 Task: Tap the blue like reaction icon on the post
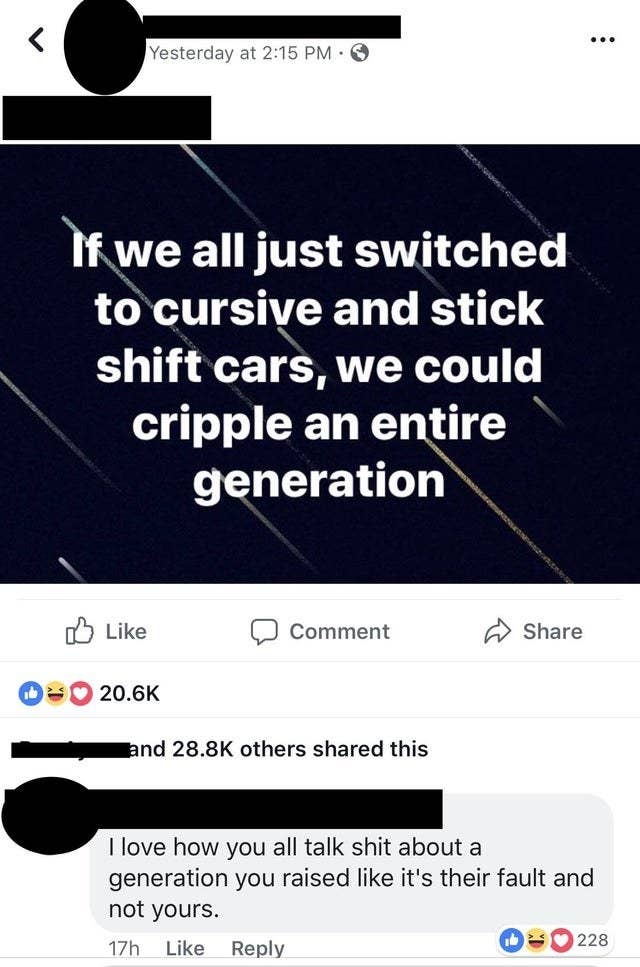click(30, 694)
